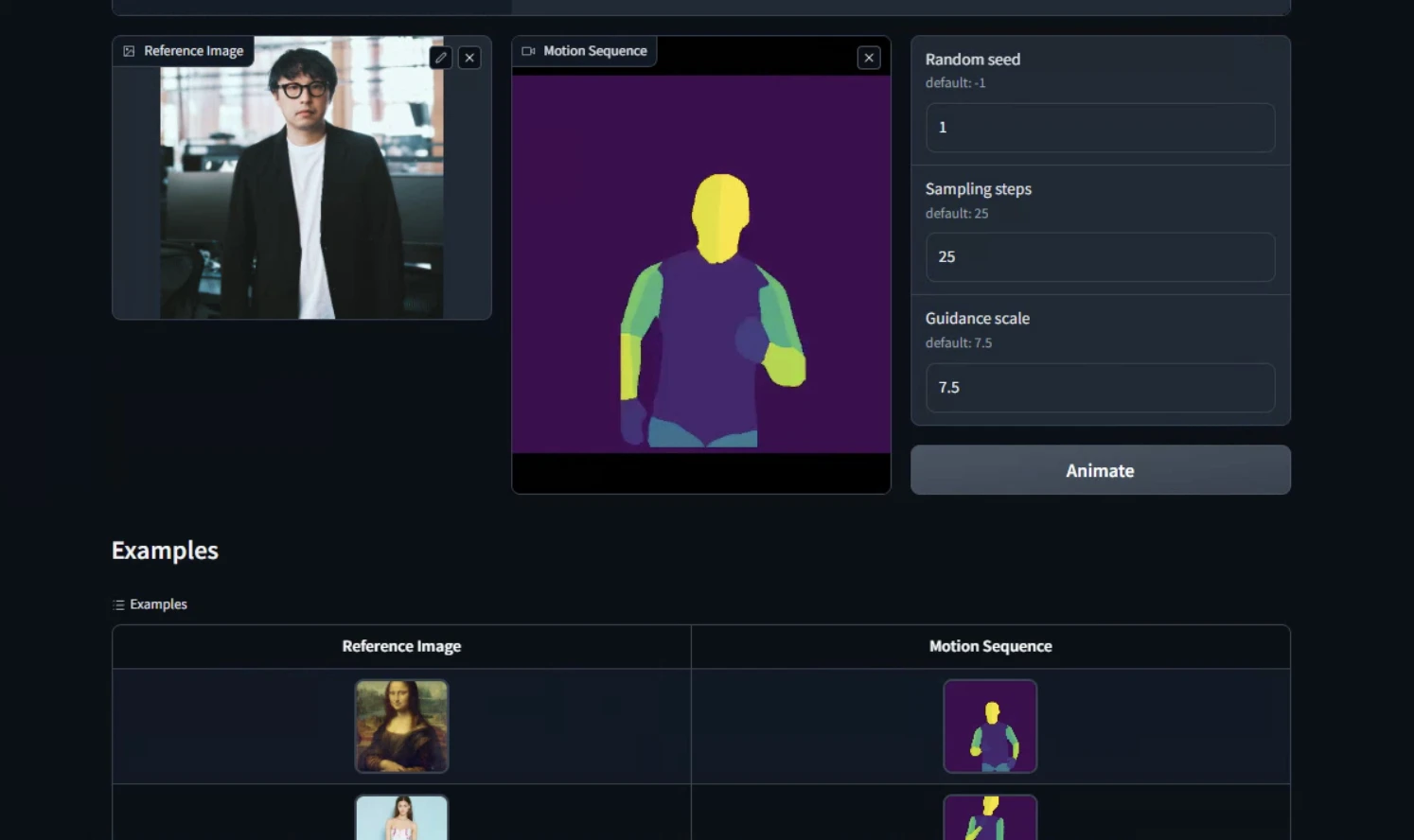Select the Mona Lisa example thumbnail
1414x840 pixels.
tap(401, 726)
